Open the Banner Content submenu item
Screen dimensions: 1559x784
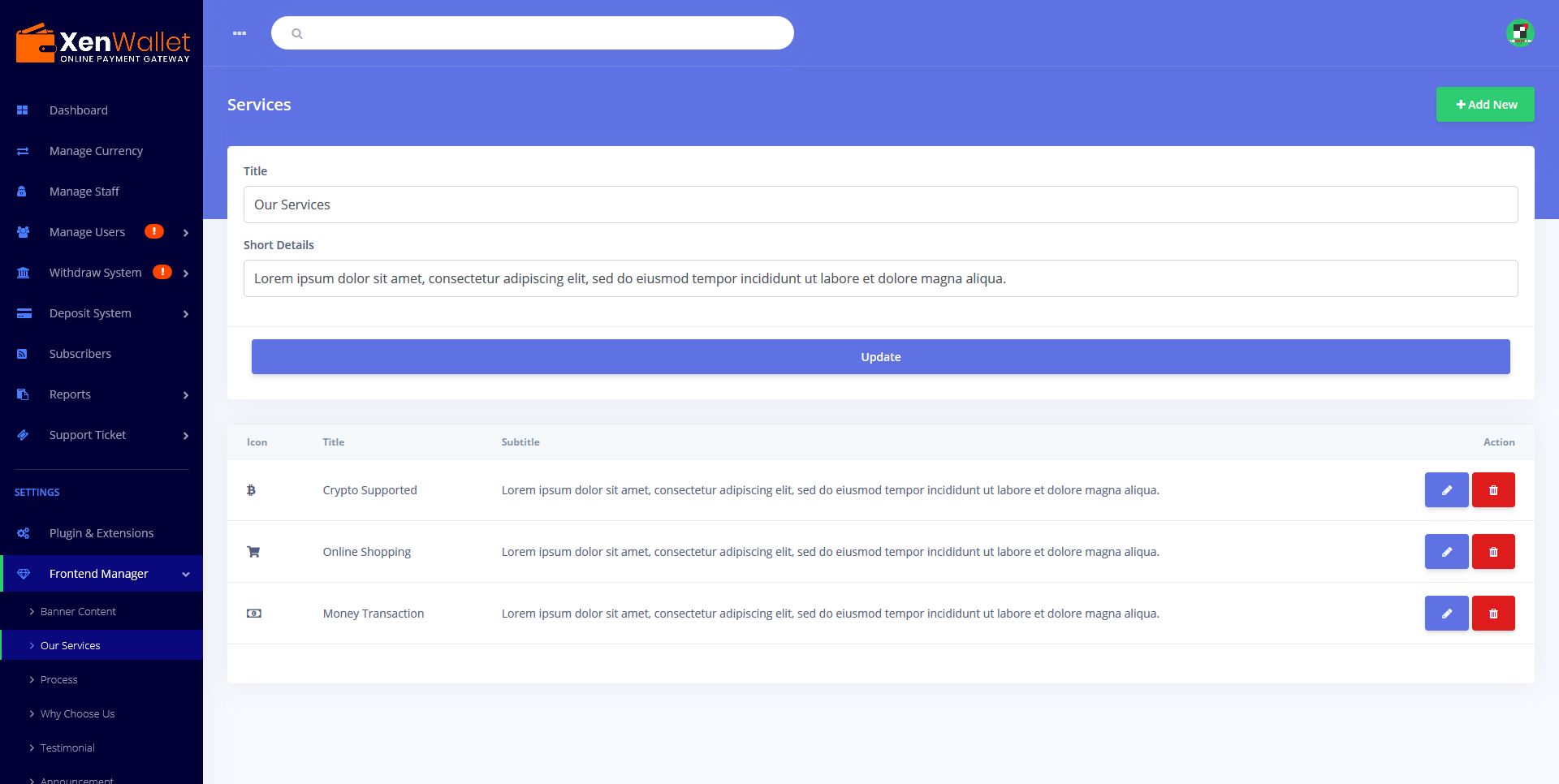coord(78,611)
